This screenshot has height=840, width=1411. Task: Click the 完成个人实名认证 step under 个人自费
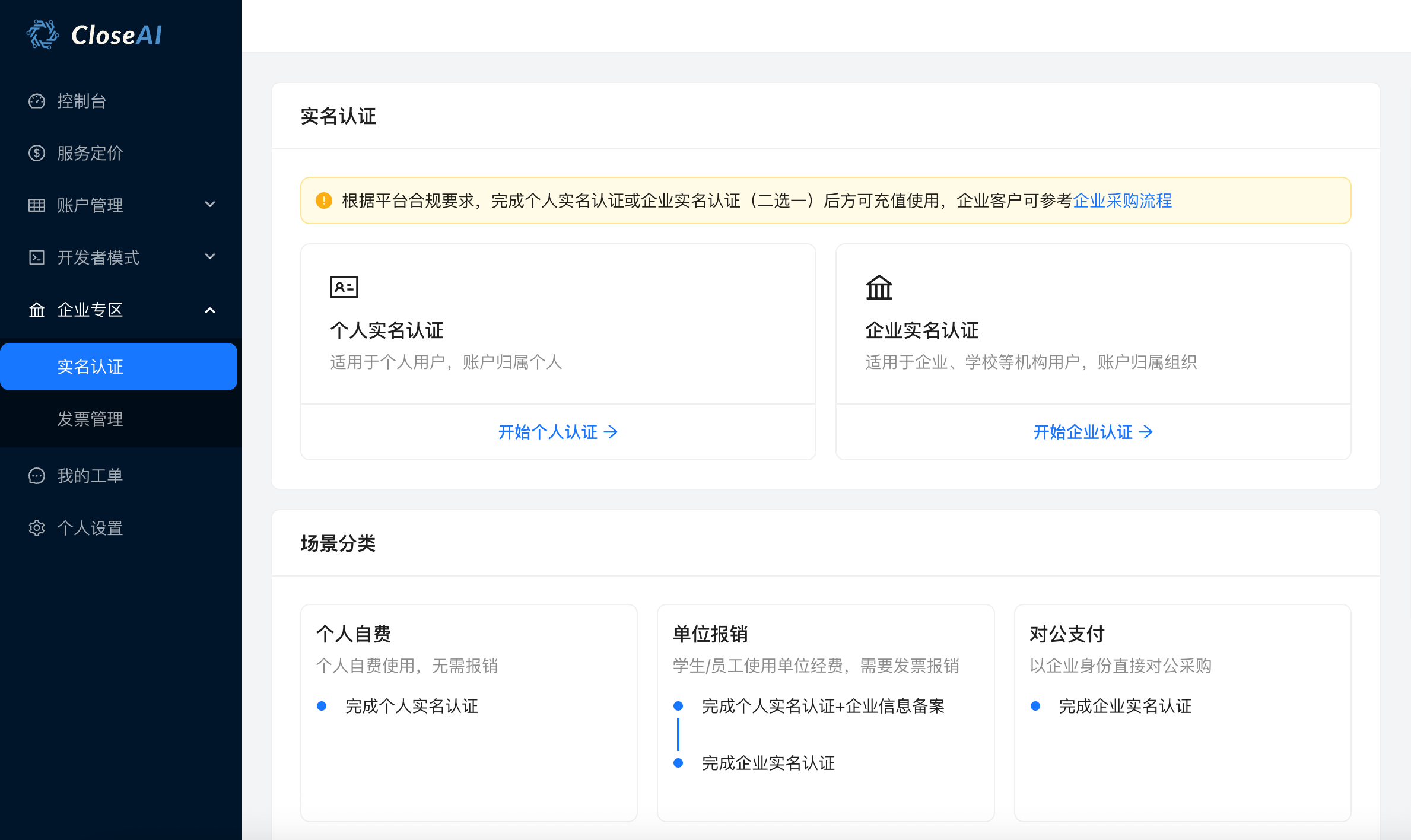[x=412, y=706]
